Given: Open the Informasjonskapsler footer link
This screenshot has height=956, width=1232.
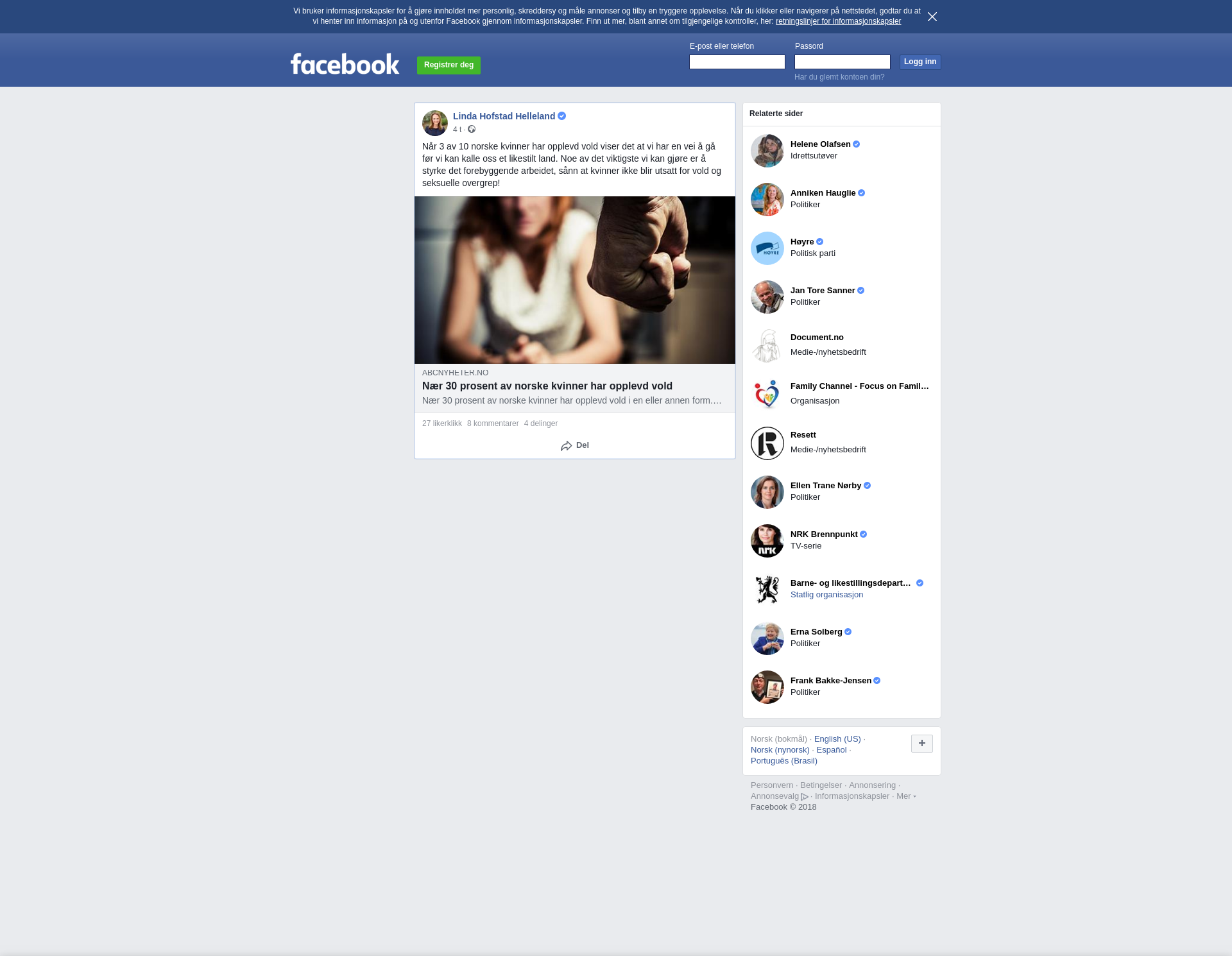Looking at the screenshot, I should point(851,796).
